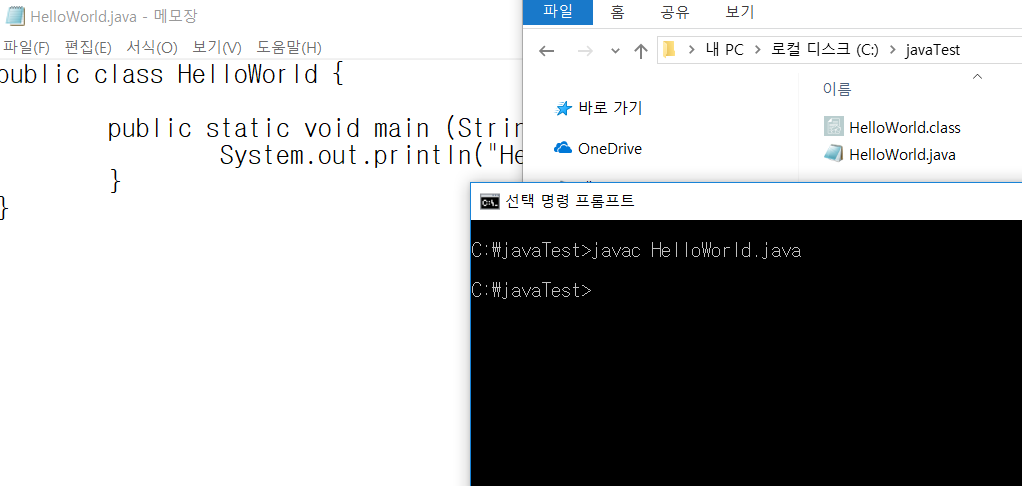The height and width of the screenshot is (486, 1022).
Task: Click the folder icon in address bar
Action: pos(669,50)
